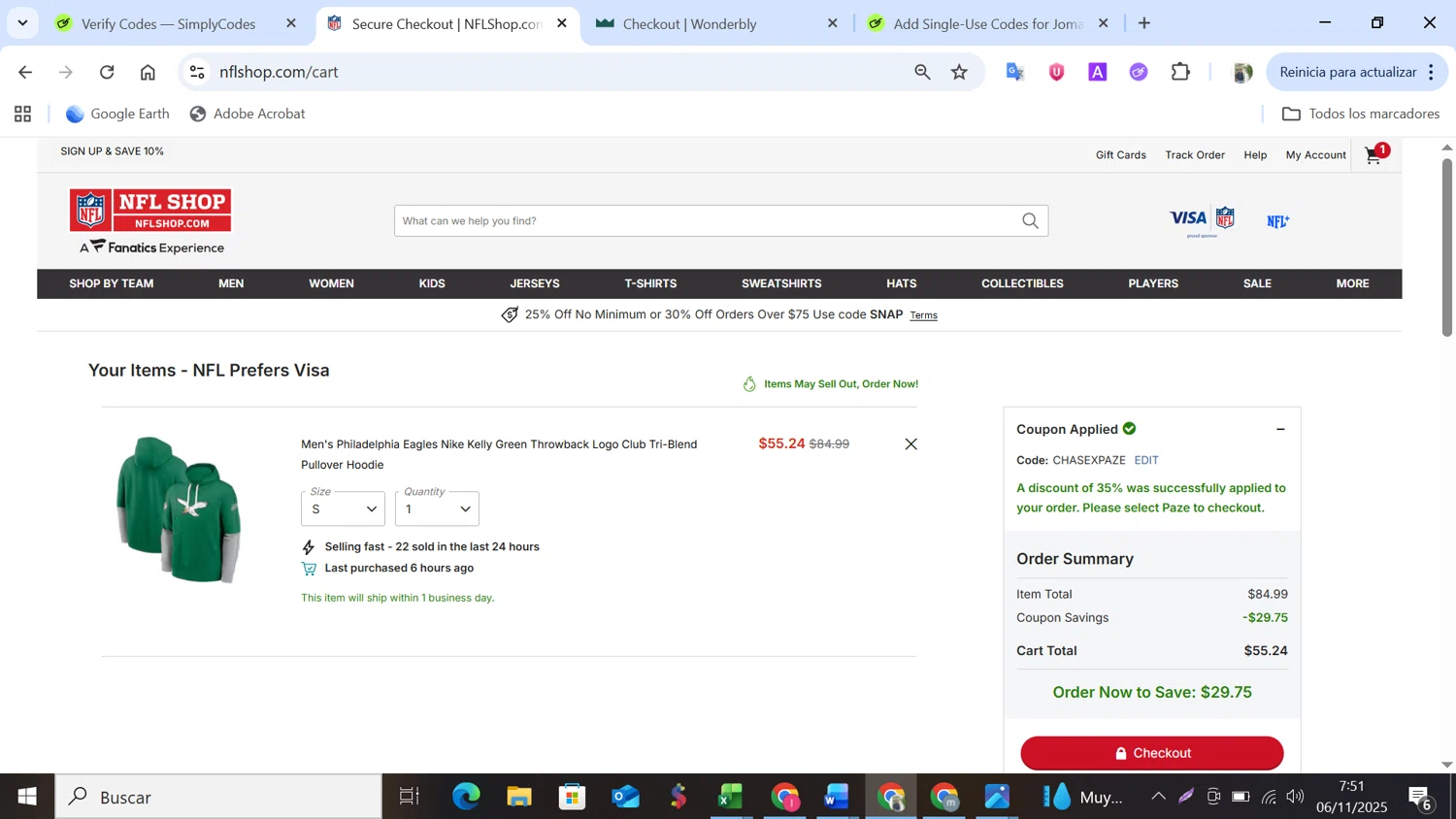This screenshot has width=1456, height=819.
Task: Open site information icon in address bar
Action: pos(197,72)
